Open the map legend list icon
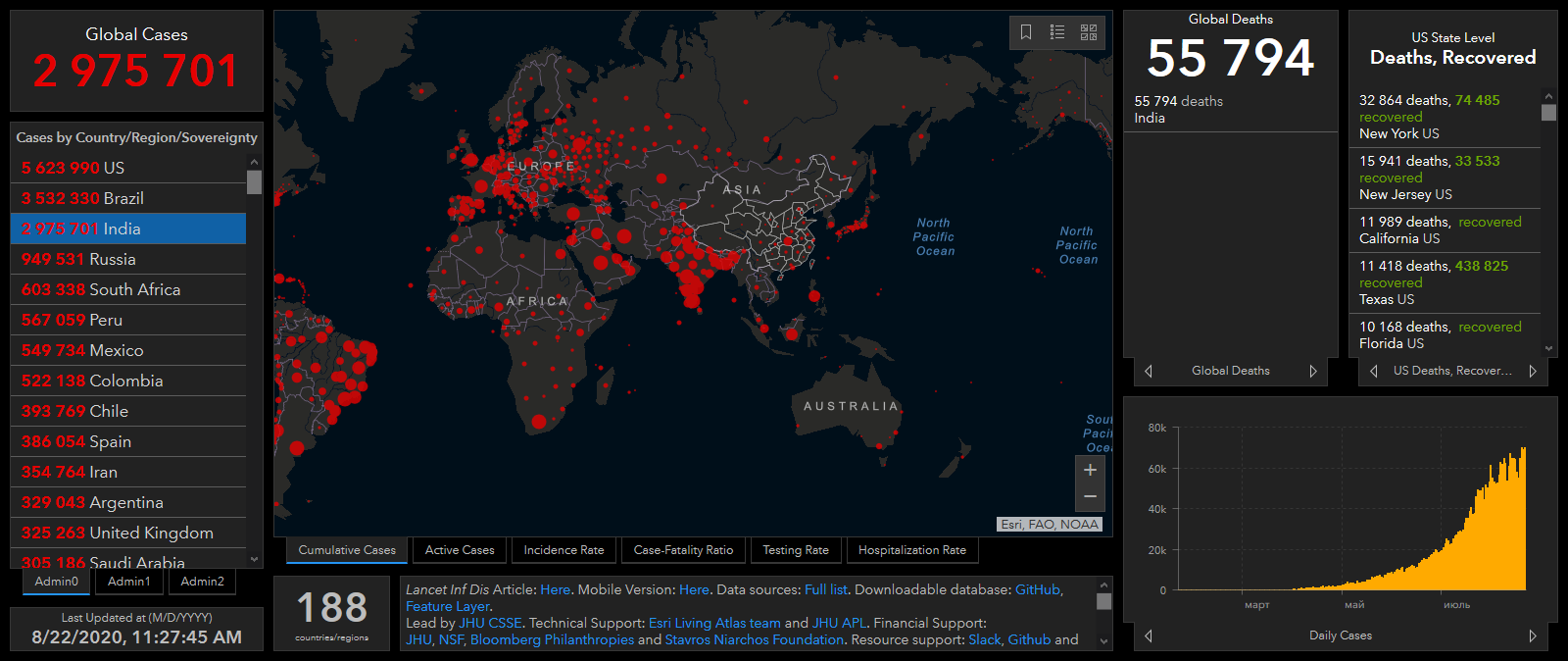The width and height of the screenshot is (1568, 661). 1057,32
